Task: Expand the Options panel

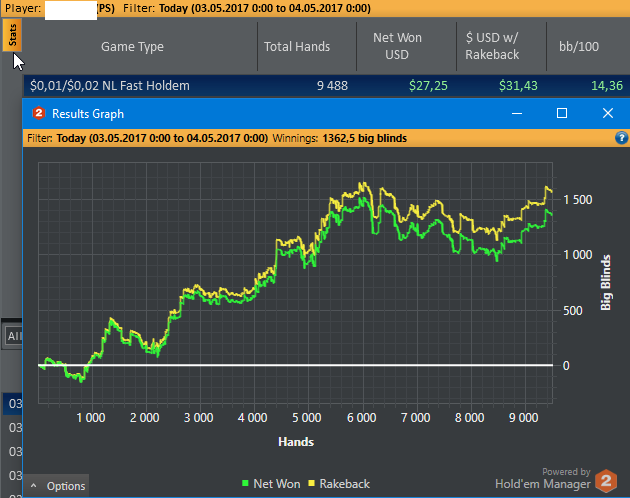Action: tap(57, 486)
